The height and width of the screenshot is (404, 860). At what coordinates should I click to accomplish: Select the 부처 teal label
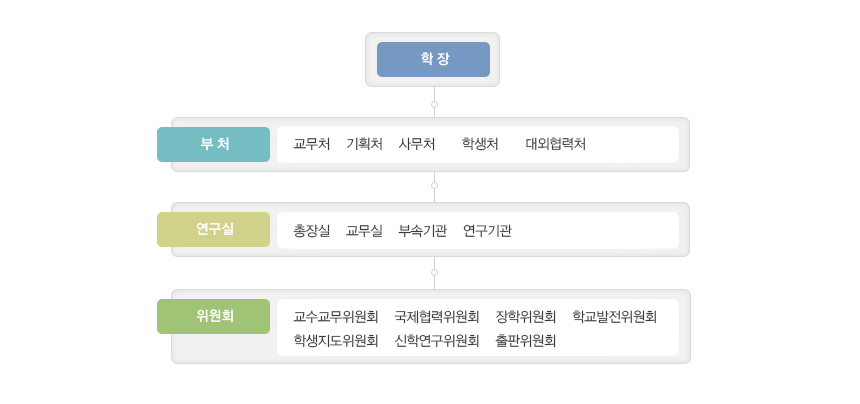(x=213, y=144)
